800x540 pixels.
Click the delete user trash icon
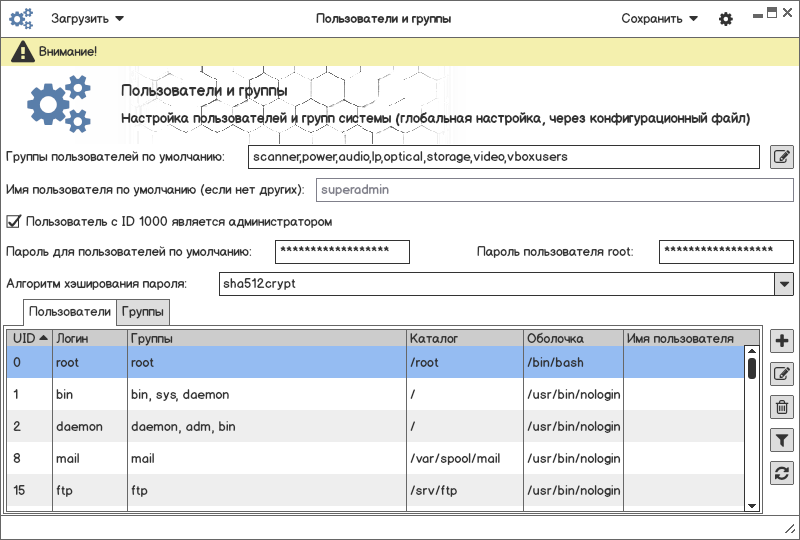782,406
